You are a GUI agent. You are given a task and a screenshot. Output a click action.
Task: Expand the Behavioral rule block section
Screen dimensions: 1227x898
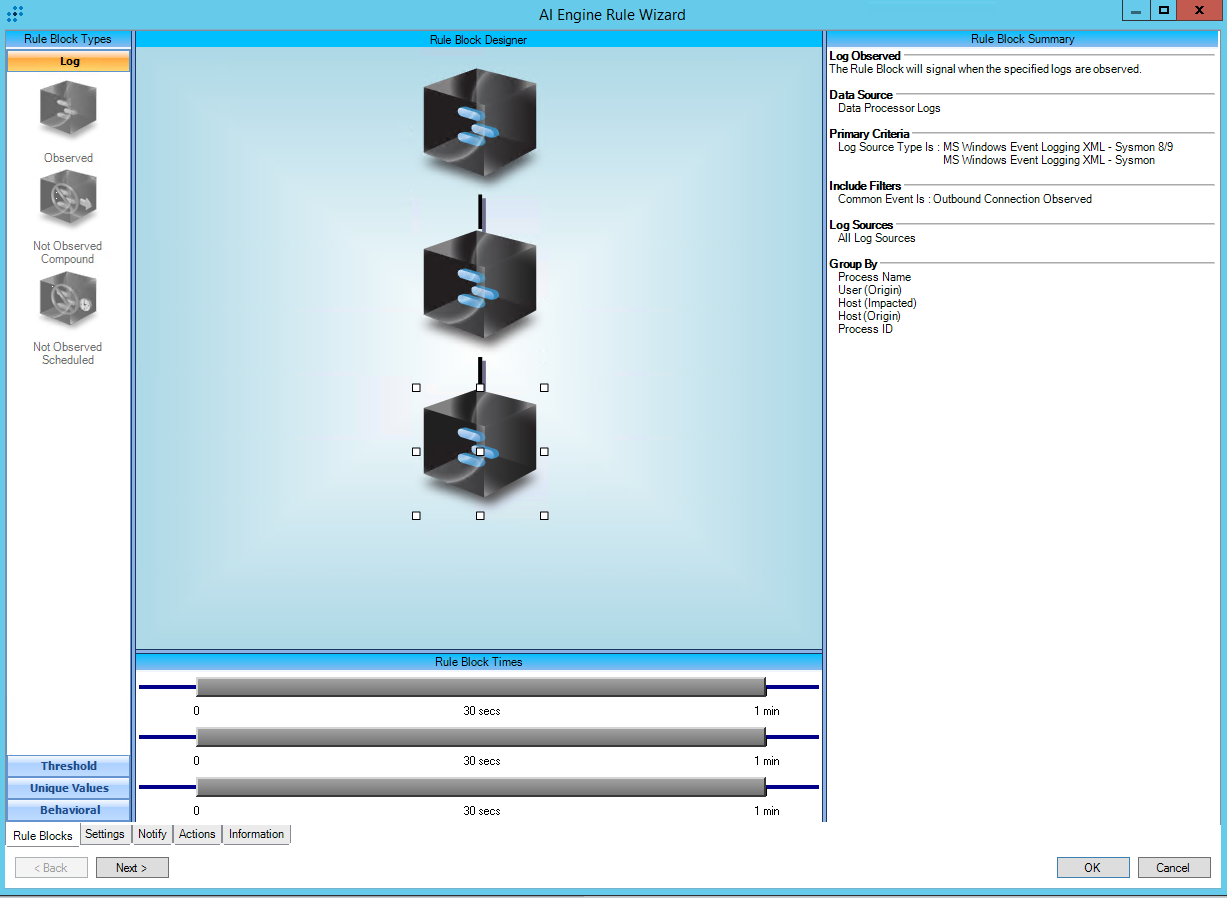coord(68,810)
